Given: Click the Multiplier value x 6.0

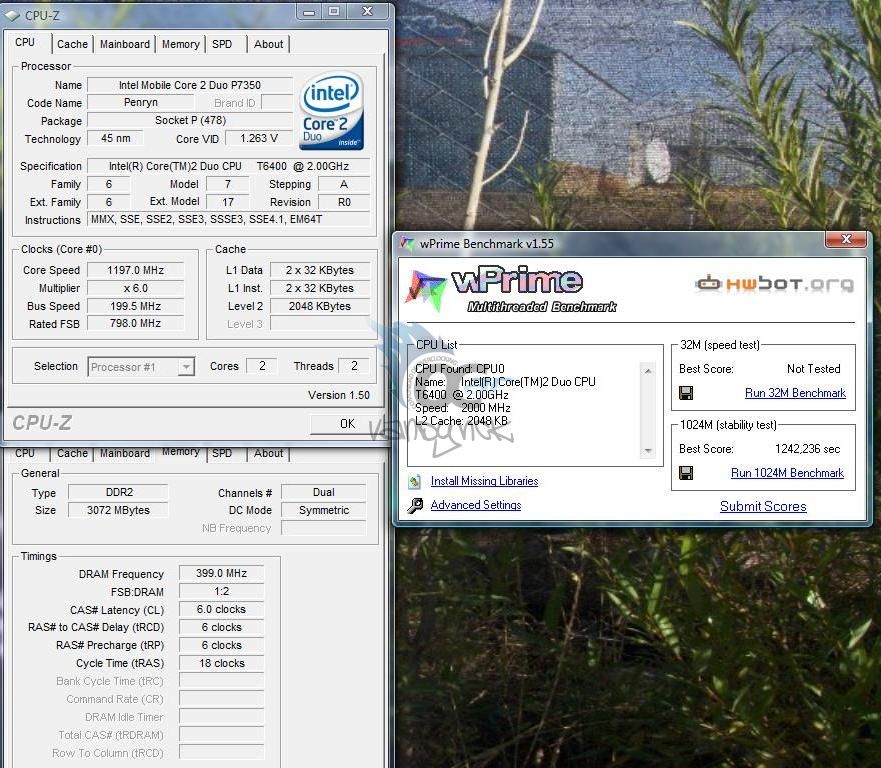Looking at the screenshot, I should tap(135, 288).
